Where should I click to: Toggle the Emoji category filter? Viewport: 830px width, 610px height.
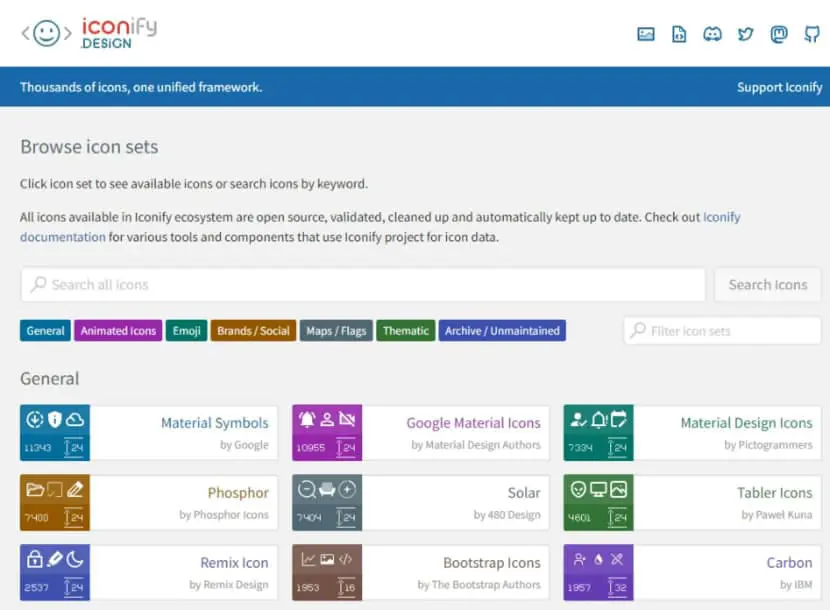[186, 330]
